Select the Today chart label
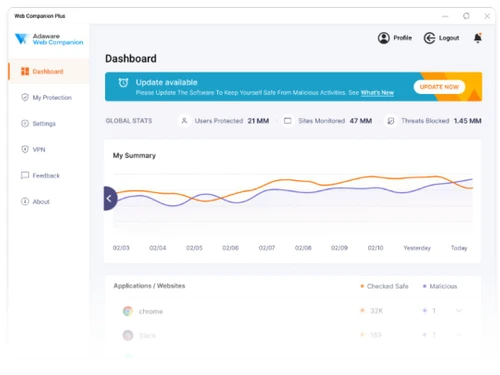Viewport: 500px width, 375px height. pos(459,248)
